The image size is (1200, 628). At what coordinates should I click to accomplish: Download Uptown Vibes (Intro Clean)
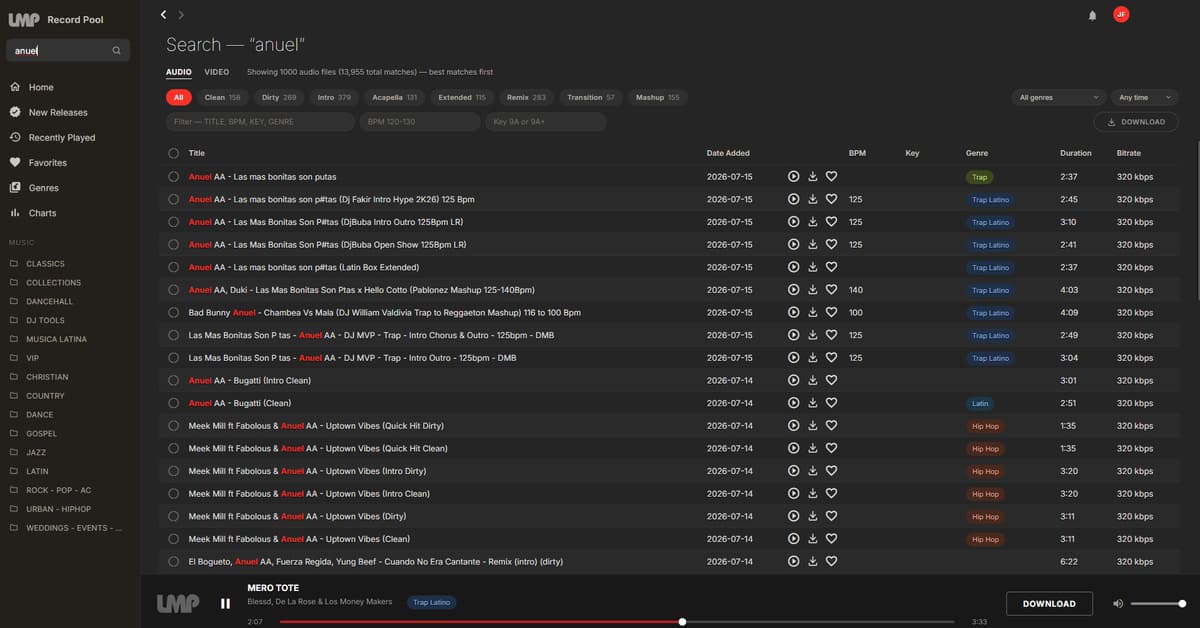coord(813,494)
